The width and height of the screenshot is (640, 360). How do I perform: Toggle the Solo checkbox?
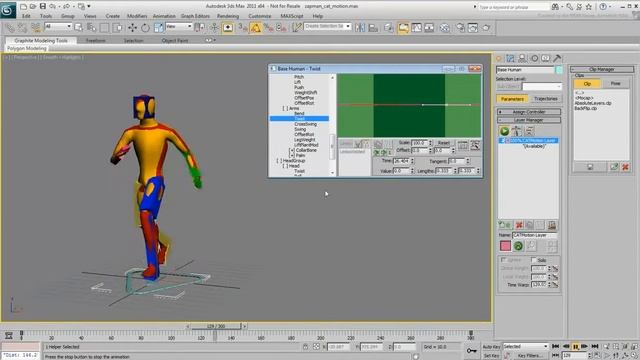point(534,260)
